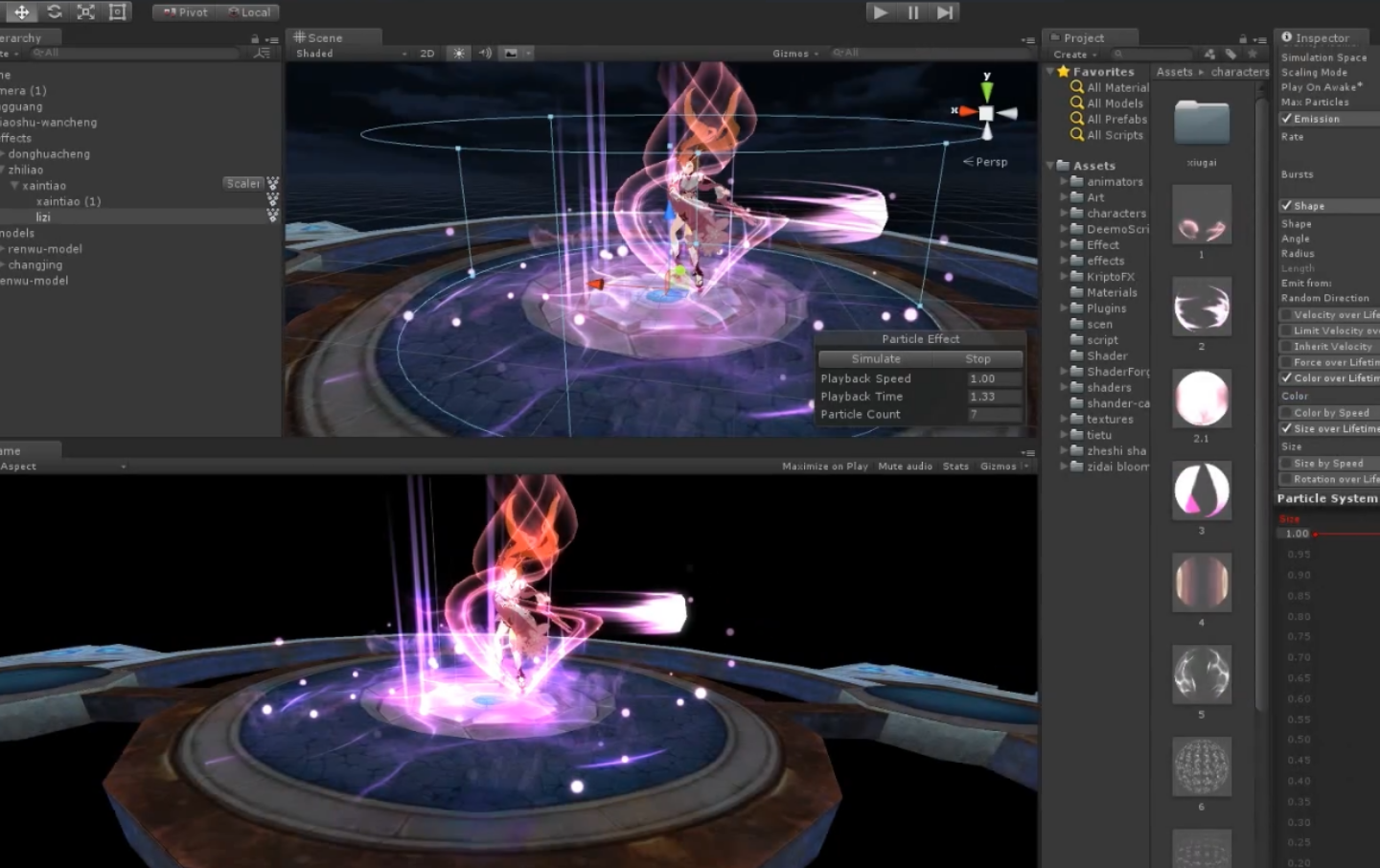Start Play mode with the Play button

tap(880, 12)
